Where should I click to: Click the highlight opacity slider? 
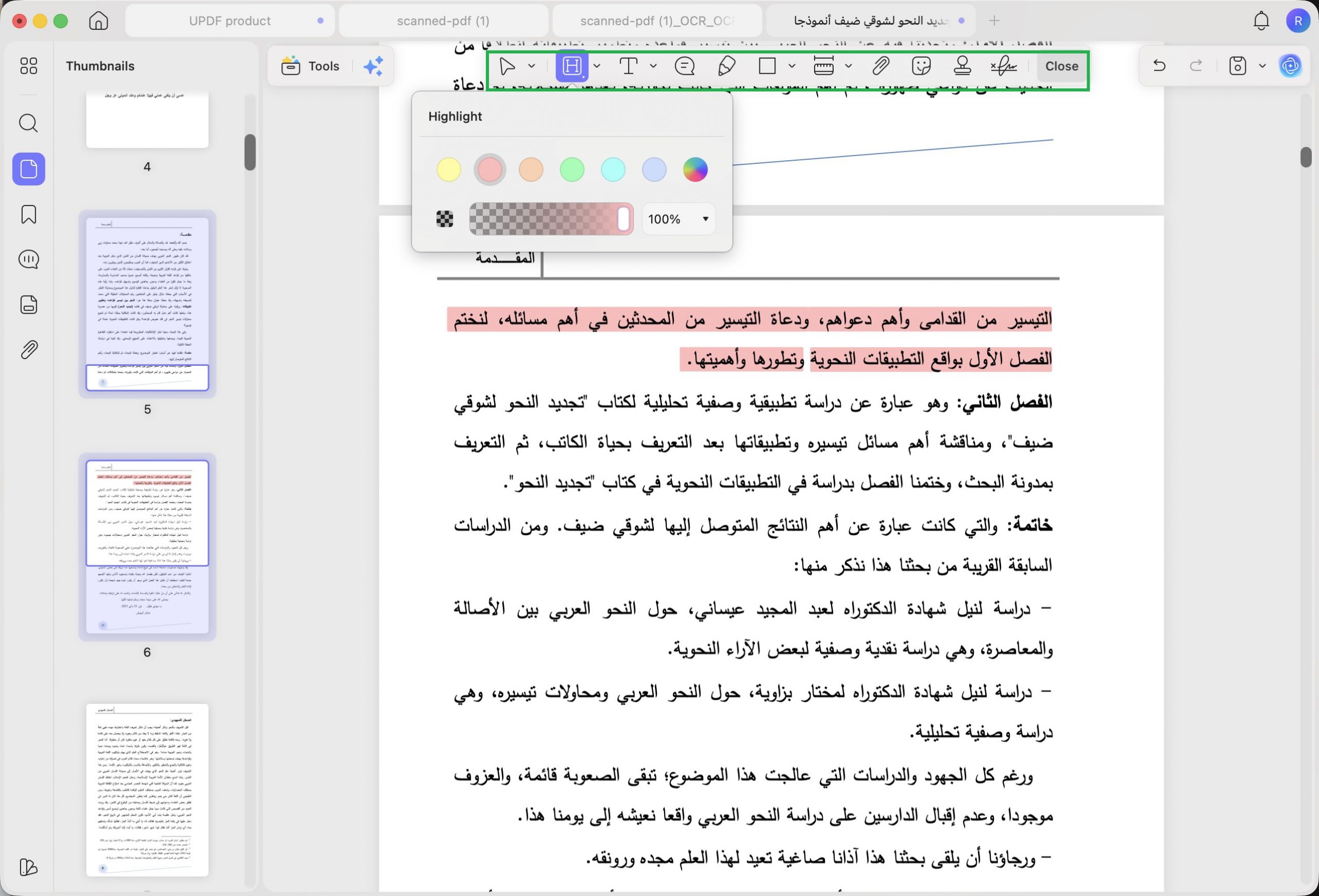[x=551, y=219]
